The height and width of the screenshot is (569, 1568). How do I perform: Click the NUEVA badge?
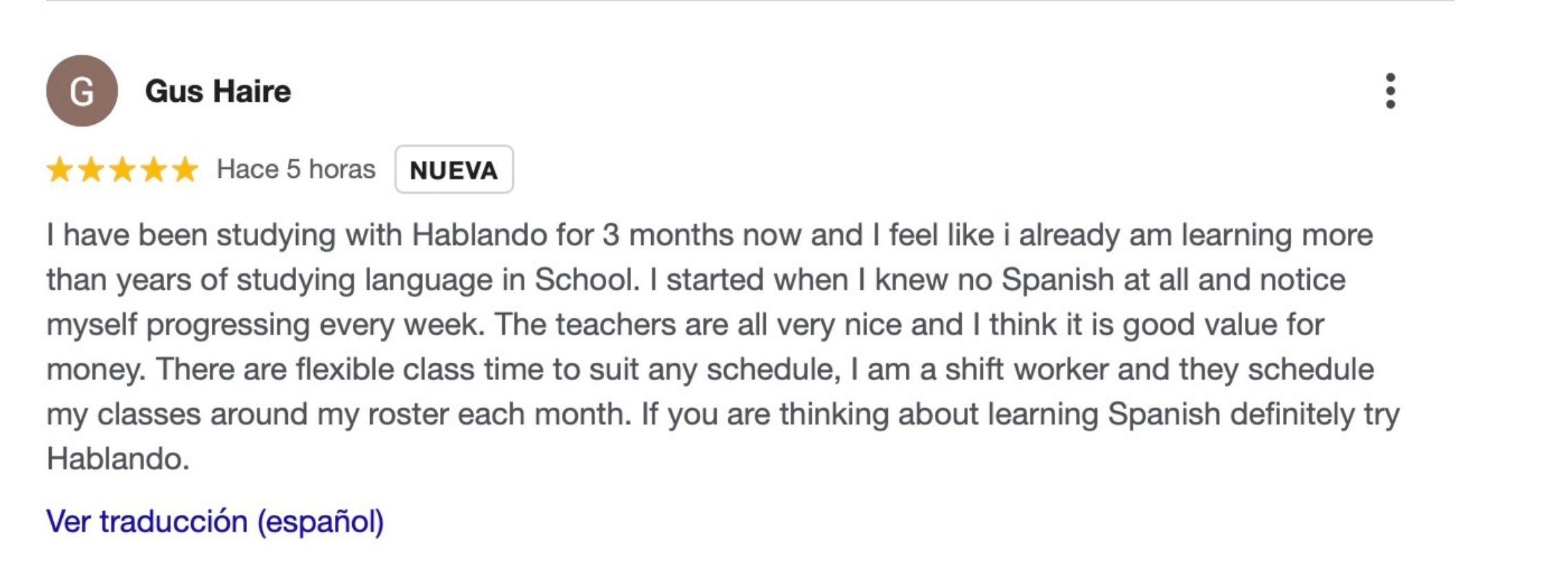[x=454, y=170]
